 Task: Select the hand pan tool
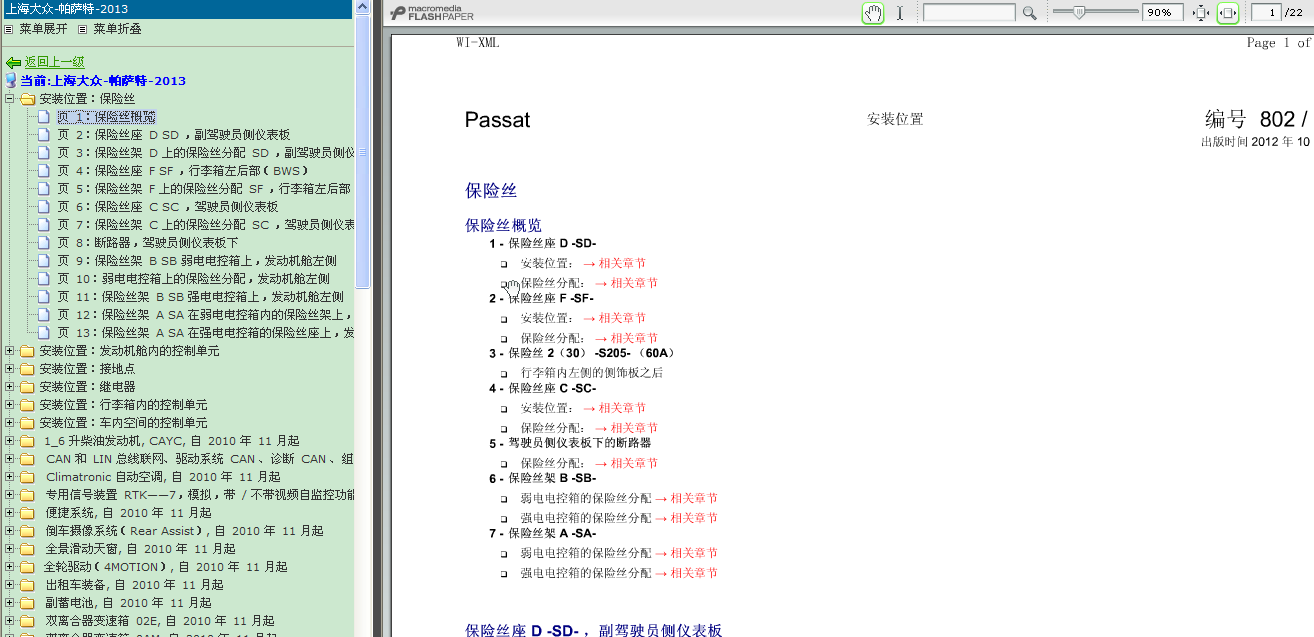click(873, 13)
